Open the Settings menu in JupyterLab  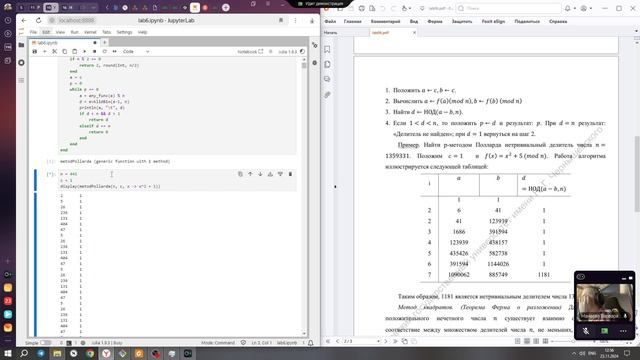coord(124,32)
